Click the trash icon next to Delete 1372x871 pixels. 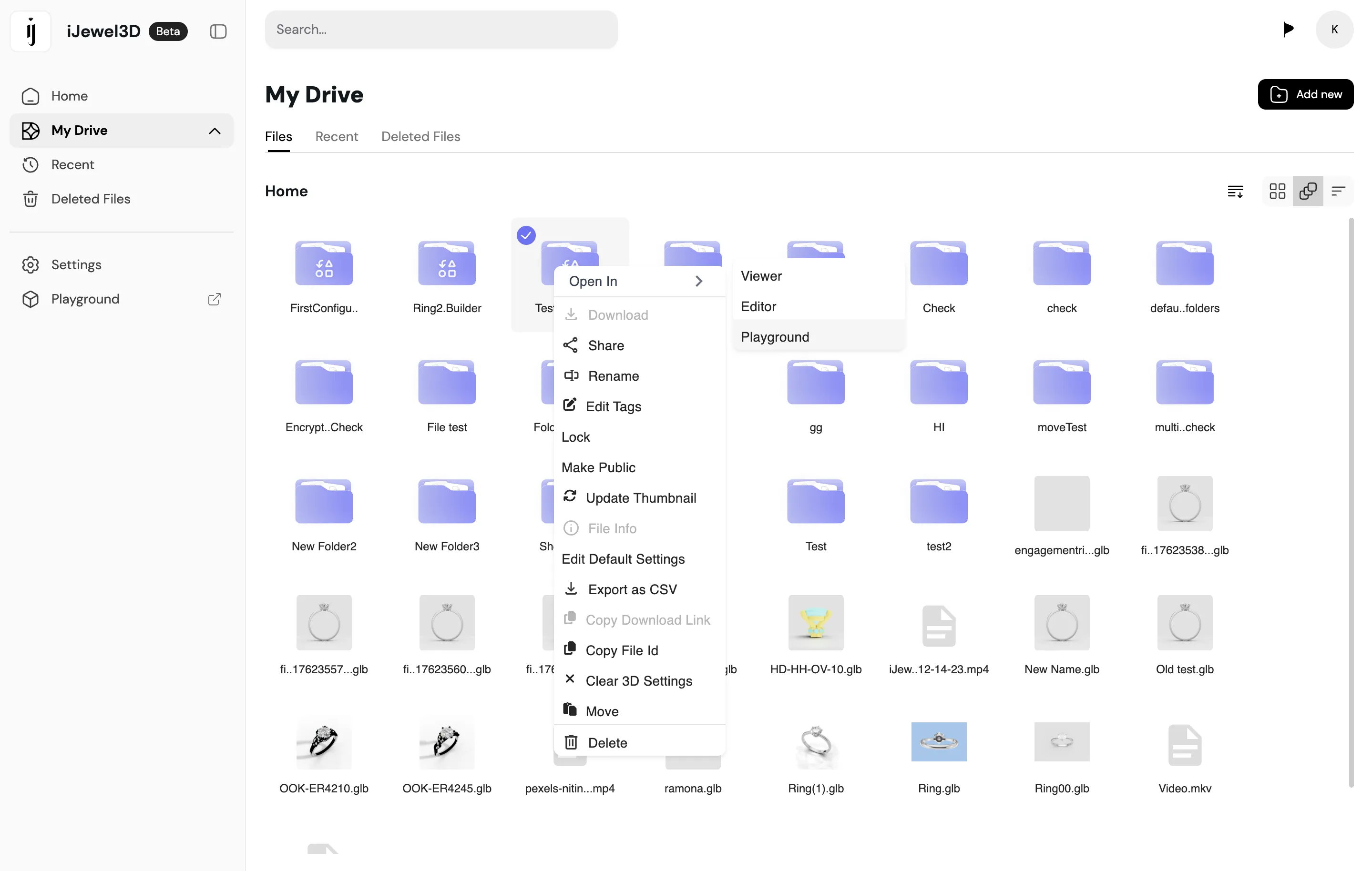click(571, 742)
